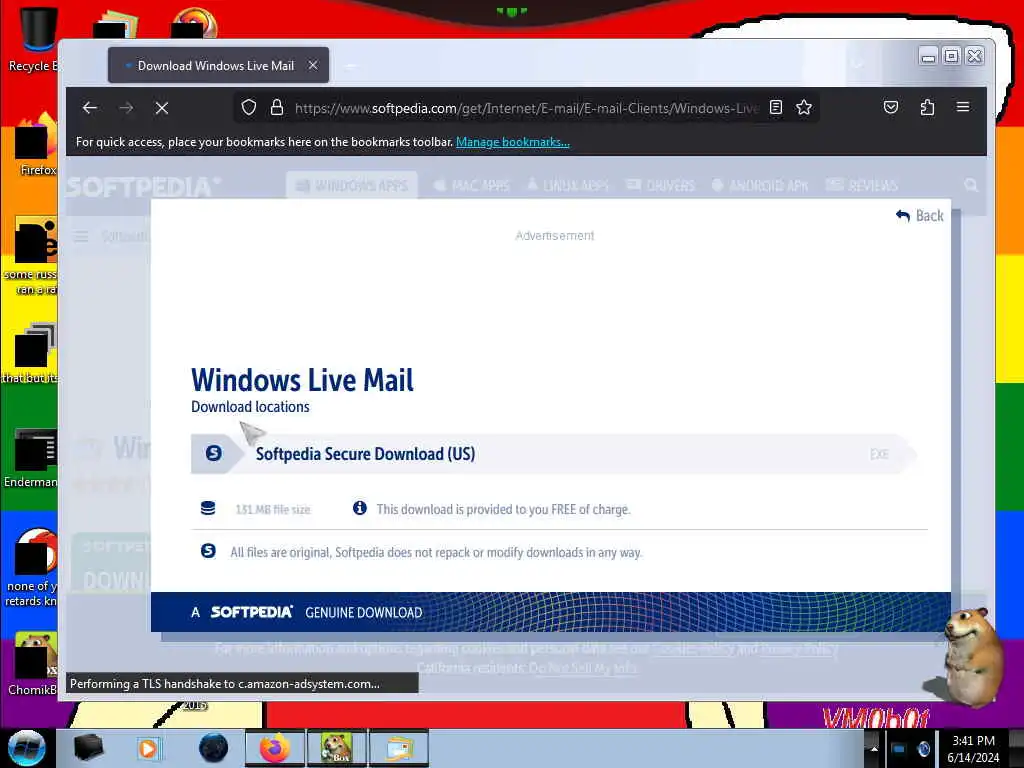Bookmark this page with the star icon

coord(804,107)
